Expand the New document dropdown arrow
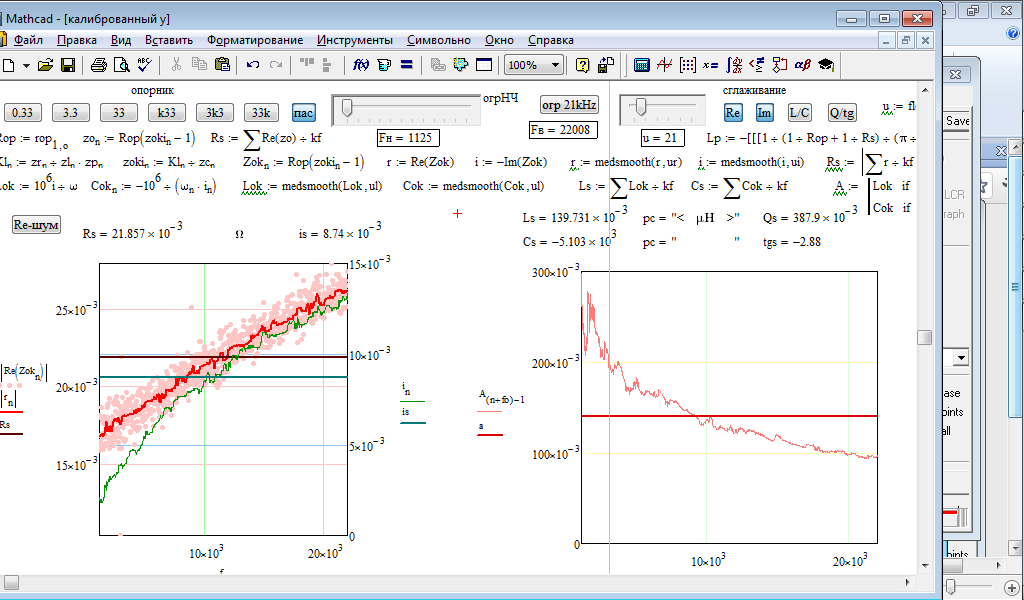Image resolution: width=1024 pixels, height=600 pixels. (25, 65)
